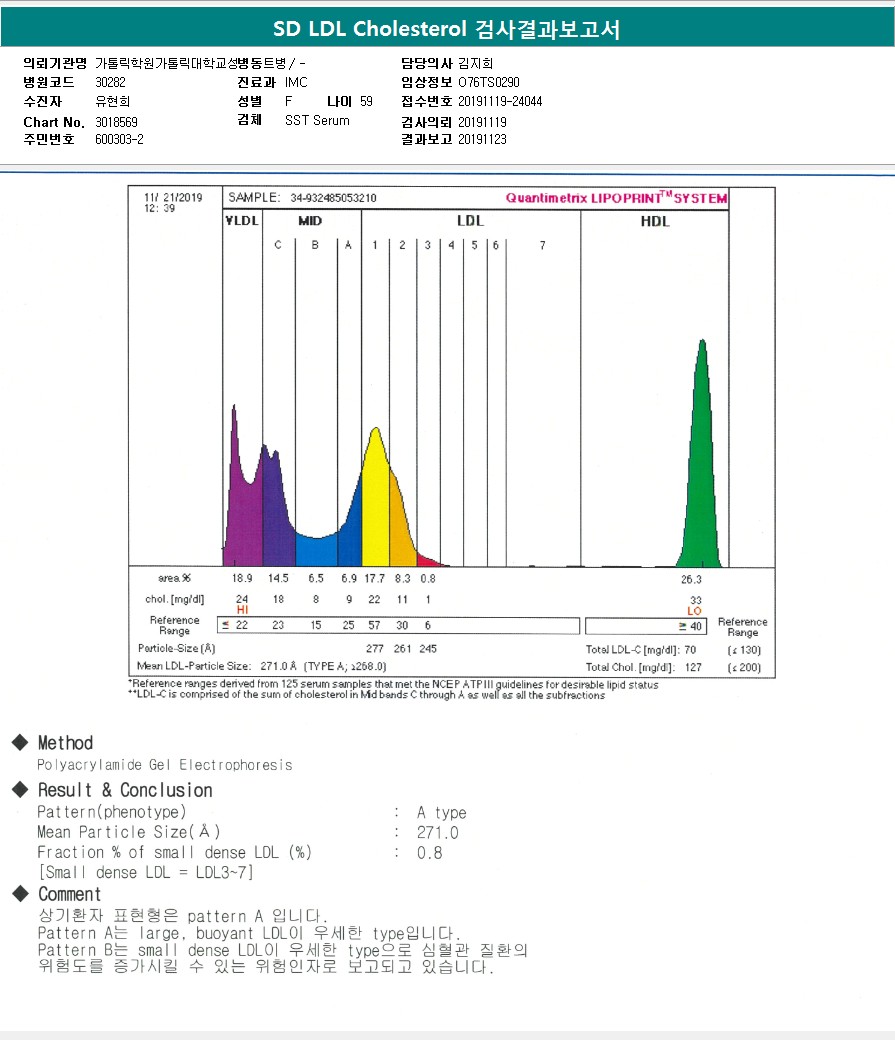This screenshot has width=895, height=1040.
Task: Click VLDL area % value "18.9"
Action: 242,578
